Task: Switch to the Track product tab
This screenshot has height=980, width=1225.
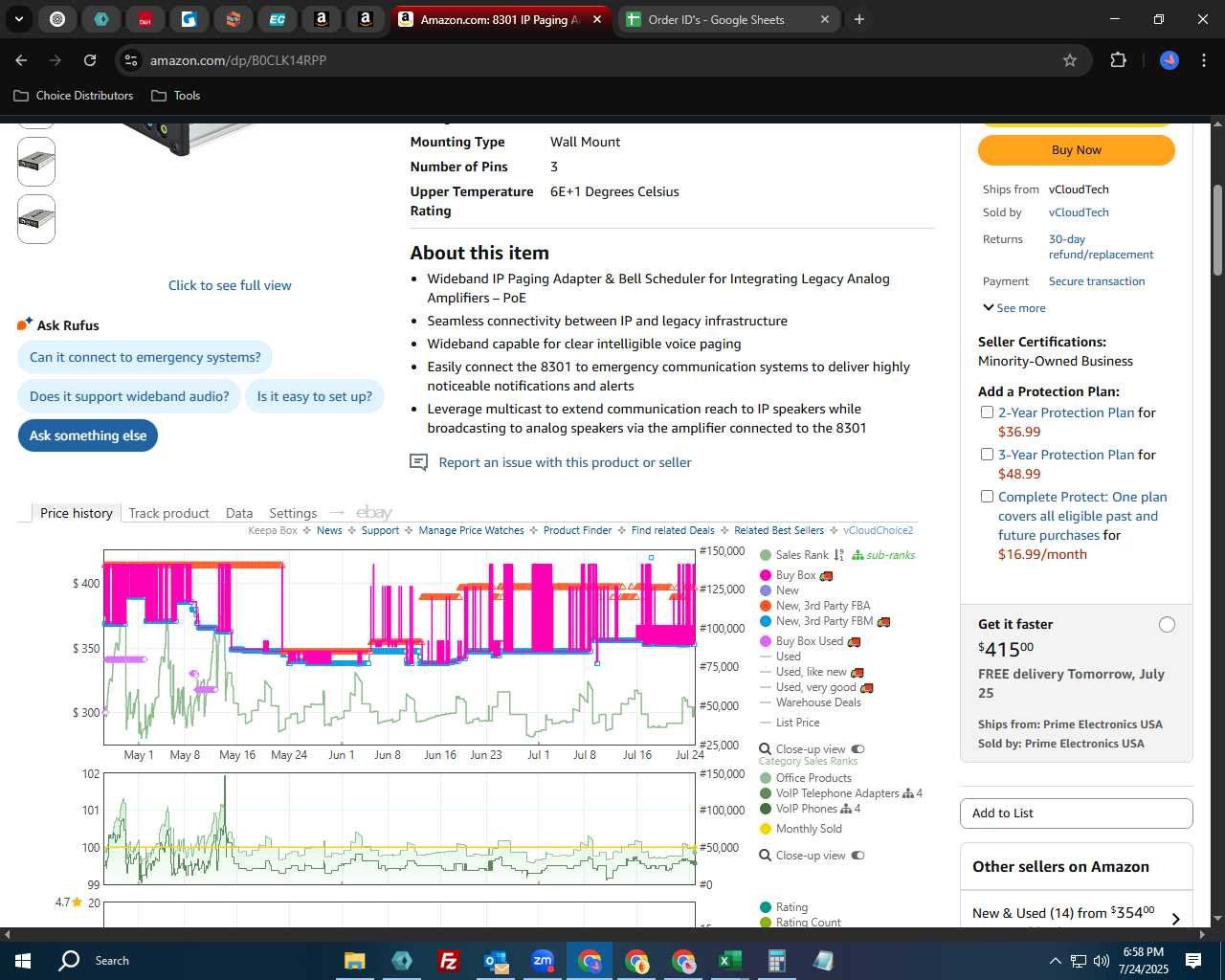Action: 168,513
